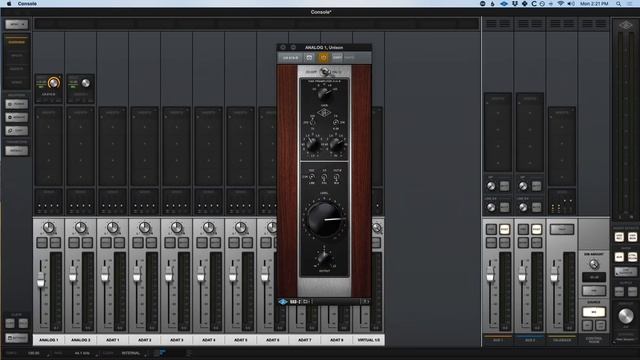Open the Settings button at sidebar bottom
Viewport: 640px width, 360px height.
pos(17,338)
